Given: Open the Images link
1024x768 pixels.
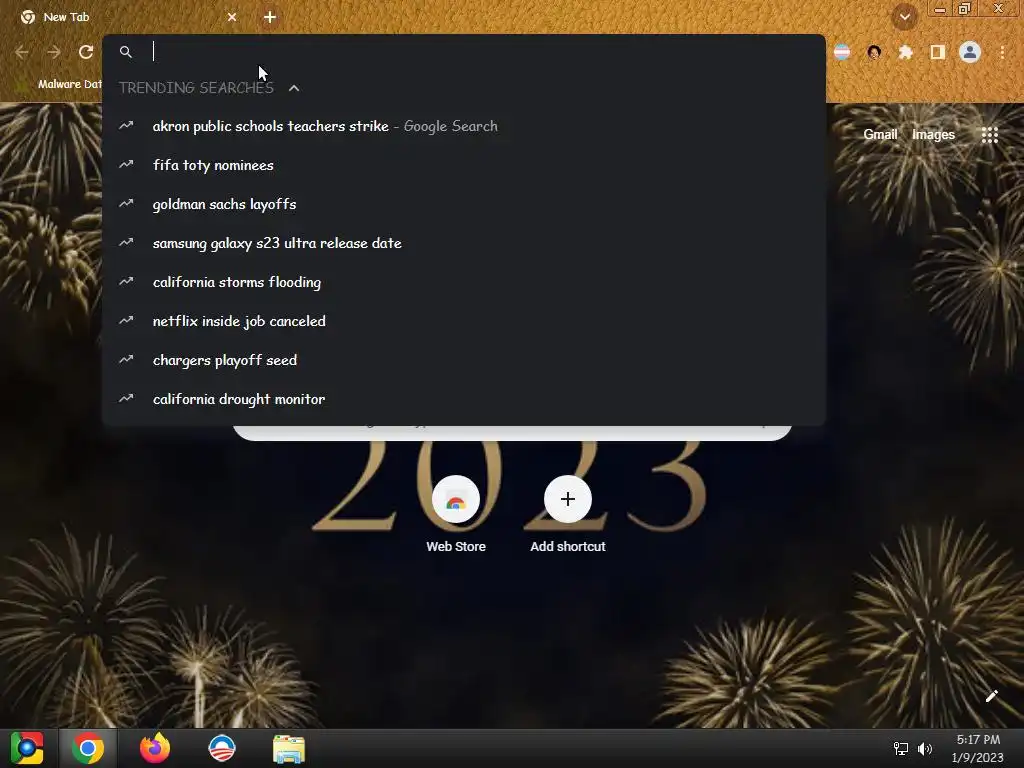Looking at the screenshot, I should click(933, 135).
